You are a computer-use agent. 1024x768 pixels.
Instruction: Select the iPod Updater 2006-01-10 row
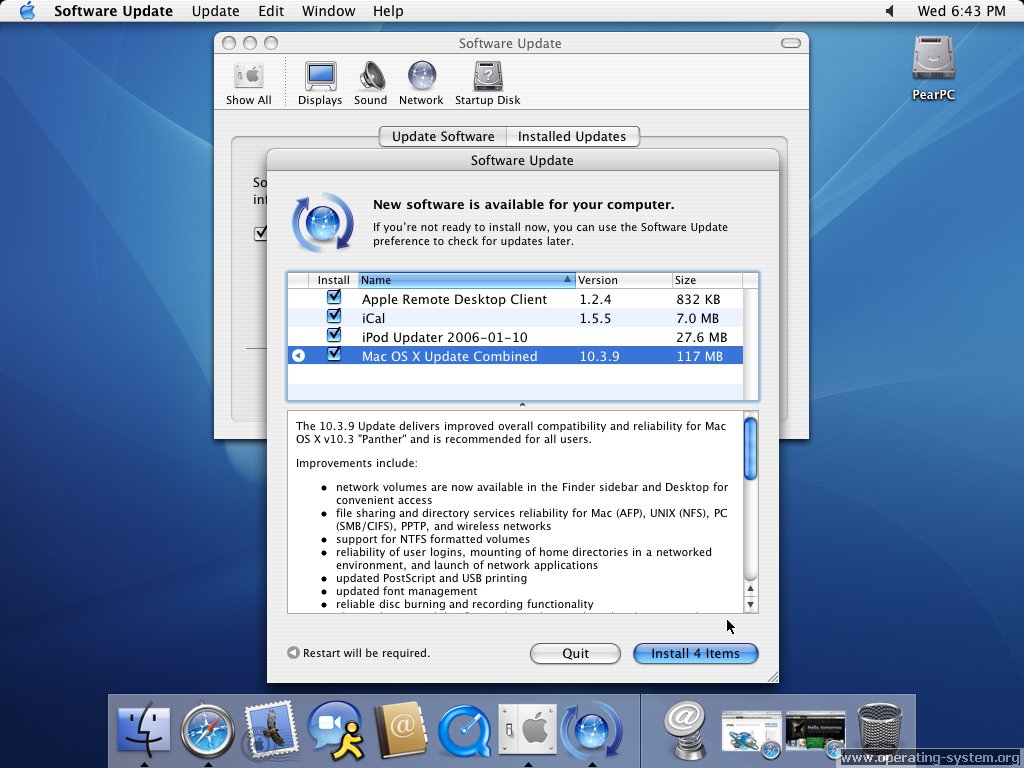[515, 337]
